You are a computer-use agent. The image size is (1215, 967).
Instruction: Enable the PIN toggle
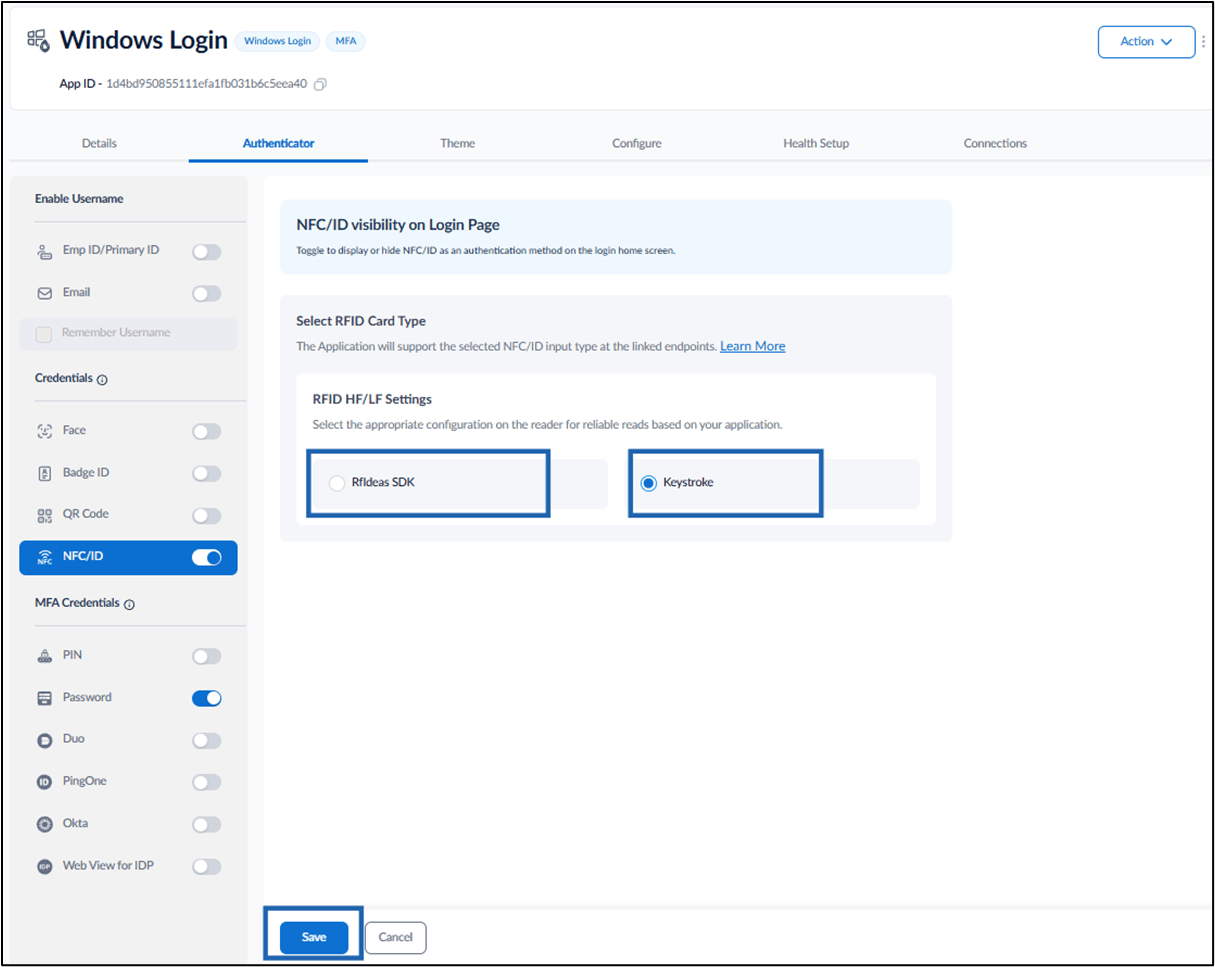coord(206,656)
